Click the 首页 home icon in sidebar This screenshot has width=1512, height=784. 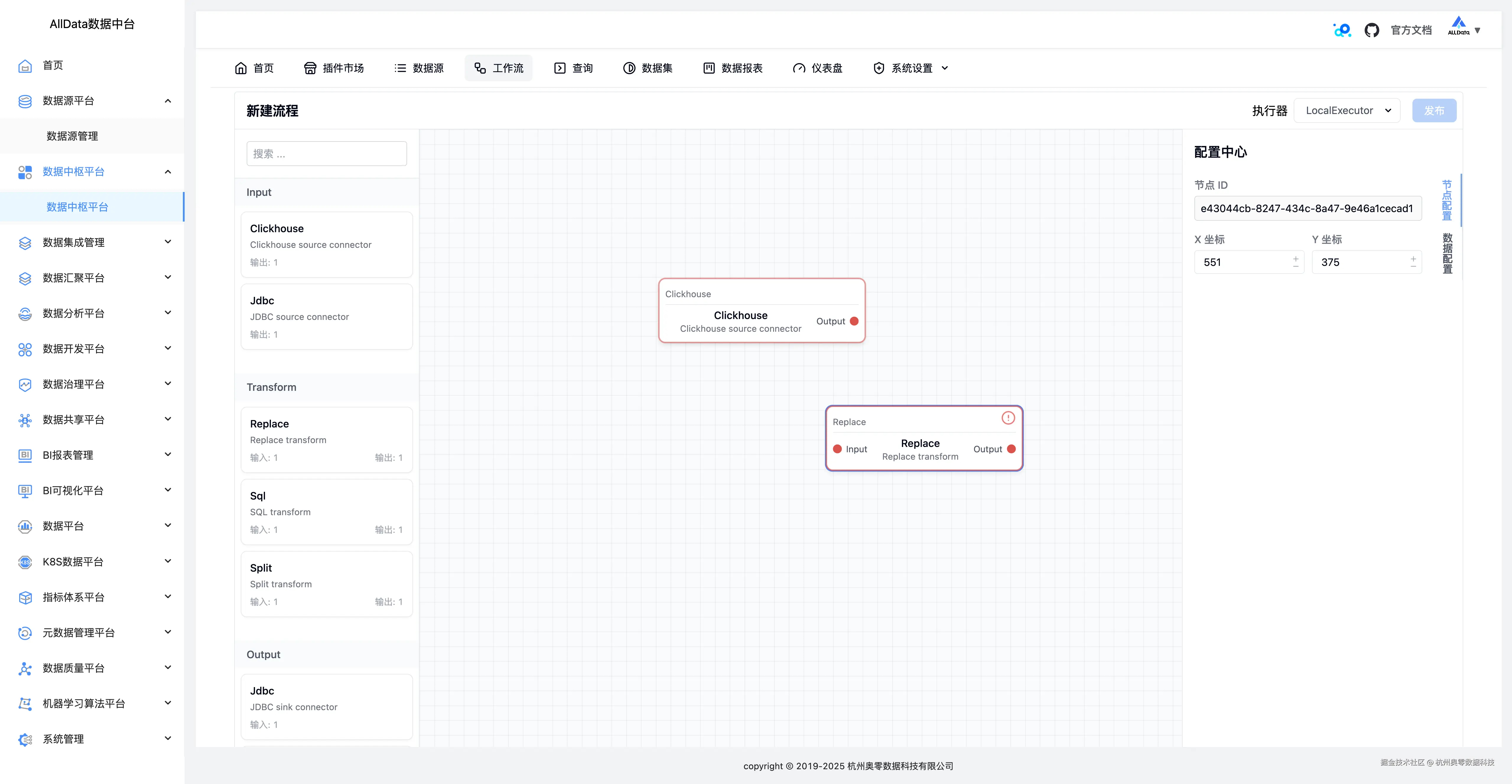[x=25, y=65]
